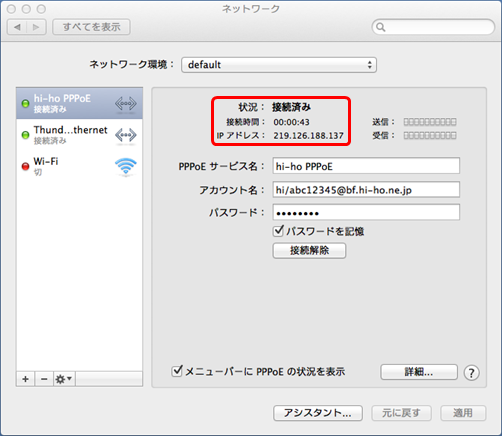Image resolution: width=502 pixels, height=436 pixels.
Task: Toggle the パスワードを記憶 checkbox
Action: (278, 231)
